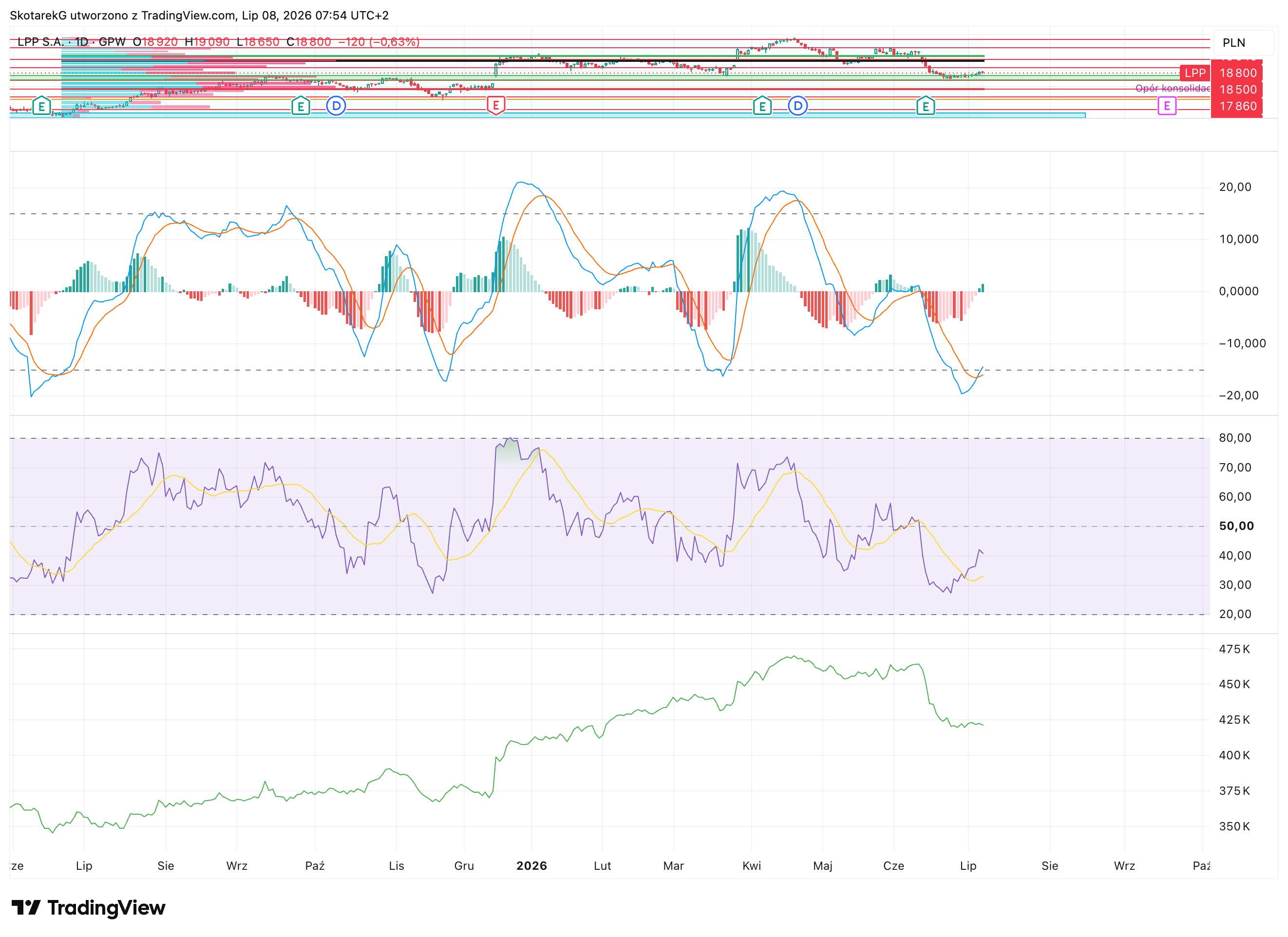1288x937 pixels.
Task: Click the bold 50,00 RSI level label
Action: pyautogui.click(x=1236, y=526)
